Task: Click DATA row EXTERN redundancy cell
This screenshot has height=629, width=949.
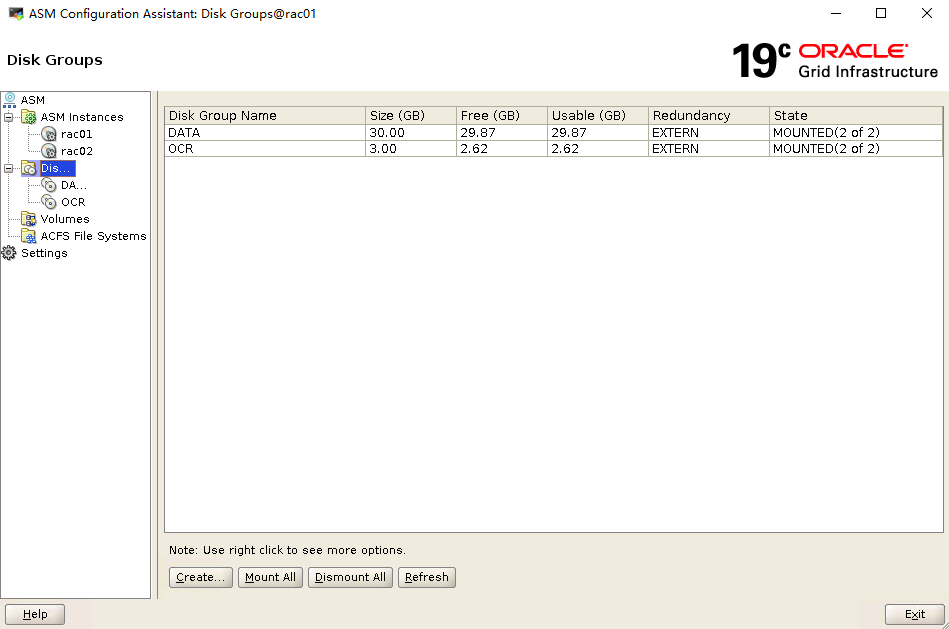Action: tap(709, 133)
